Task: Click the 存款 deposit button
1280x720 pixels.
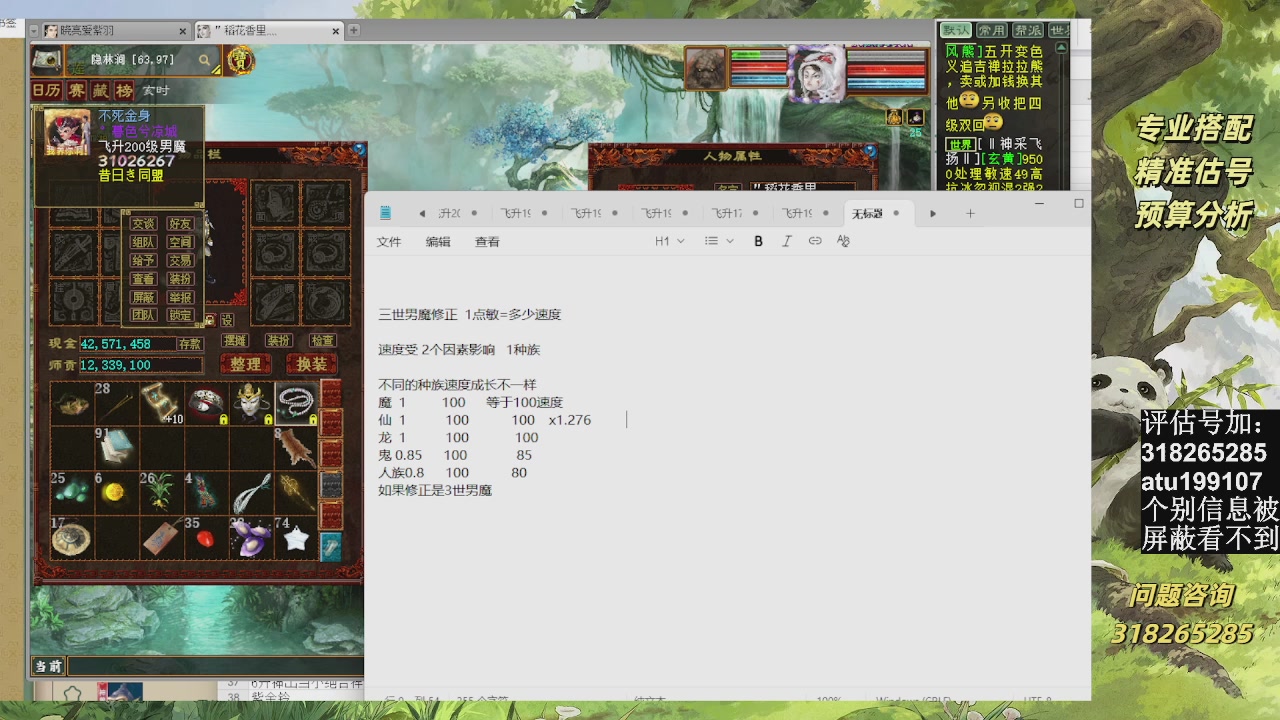Action: click(x=190, y=344)
